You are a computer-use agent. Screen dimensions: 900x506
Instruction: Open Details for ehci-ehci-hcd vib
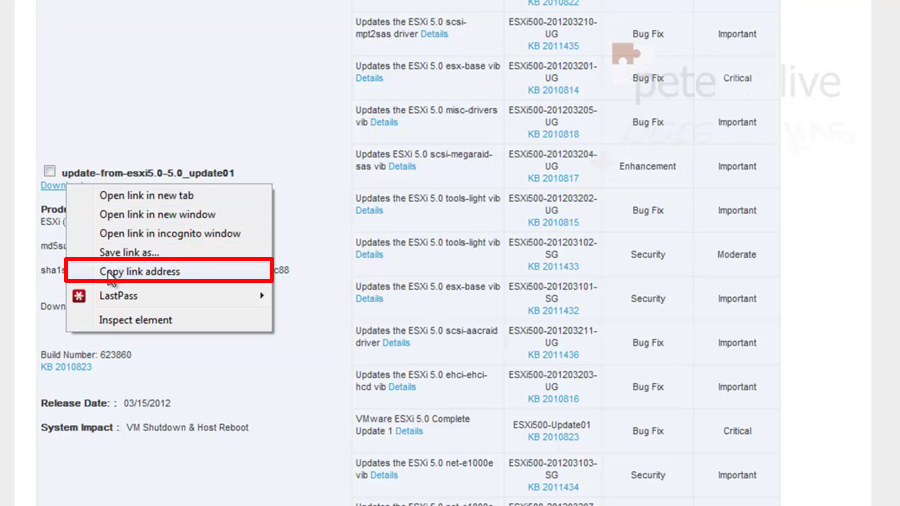coord(402,387)
